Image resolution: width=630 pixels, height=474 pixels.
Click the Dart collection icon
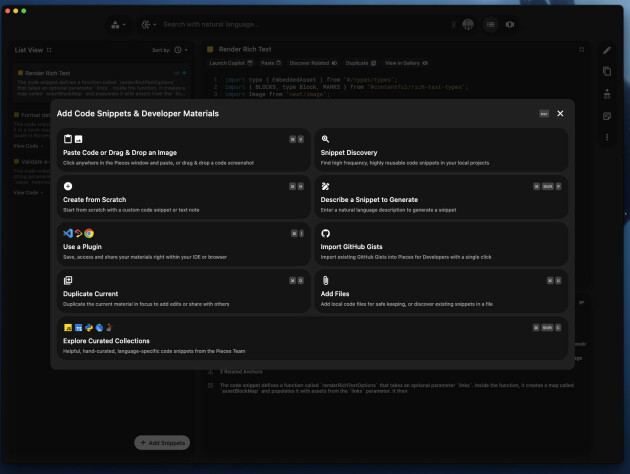[x=99, y=327]
